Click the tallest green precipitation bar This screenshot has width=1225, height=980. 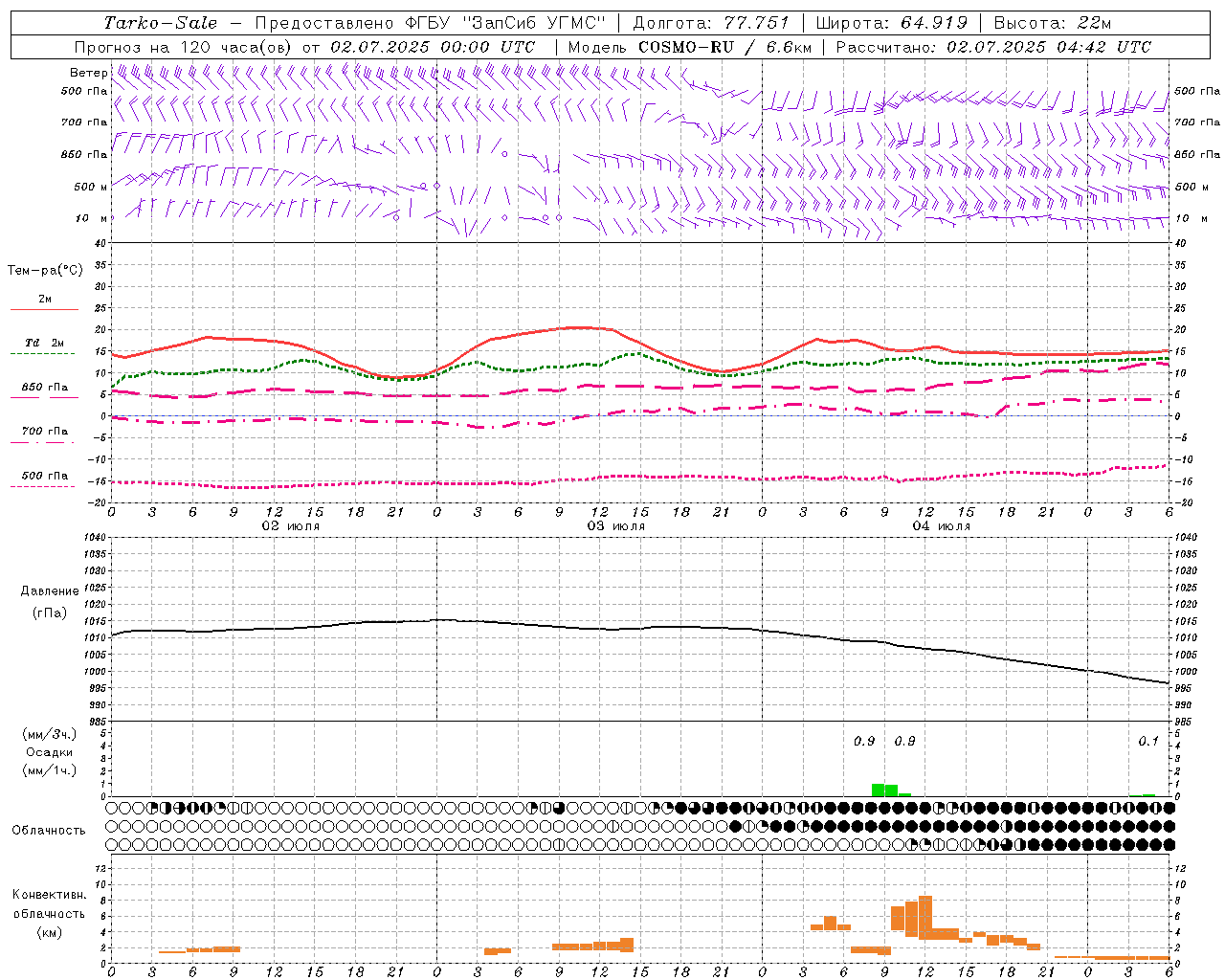coord(878,790)
